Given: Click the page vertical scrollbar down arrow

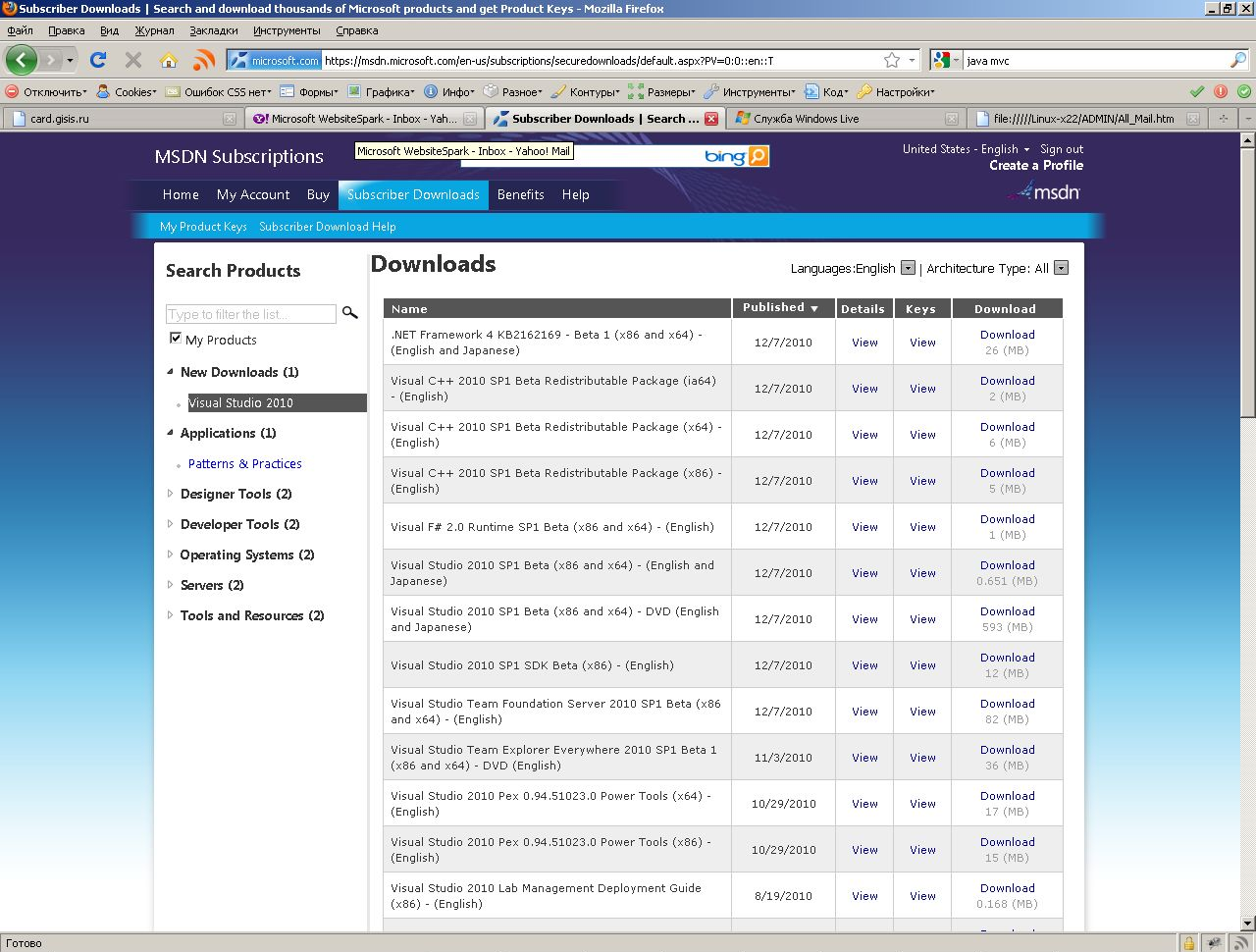Looking at the screenshot, I should pyautogui.click(x=1247, y=923).
